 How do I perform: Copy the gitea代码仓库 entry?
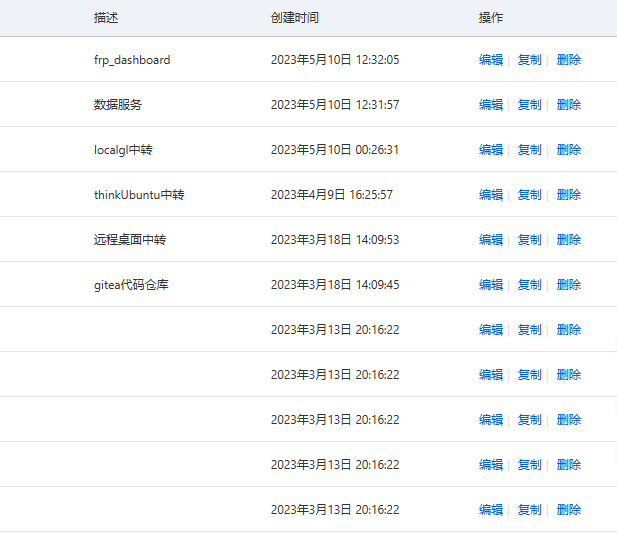529,285
